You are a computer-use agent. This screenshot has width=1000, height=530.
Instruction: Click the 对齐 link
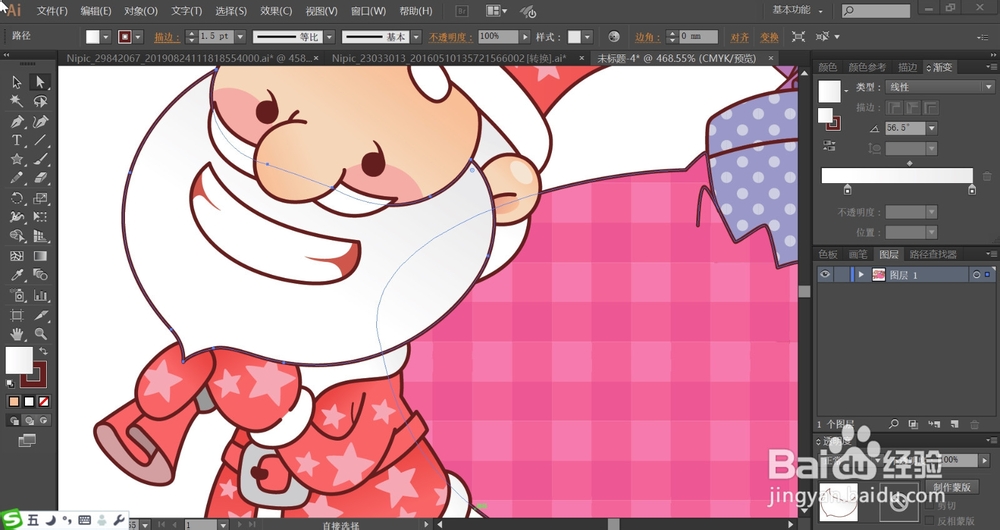point(740,37)
